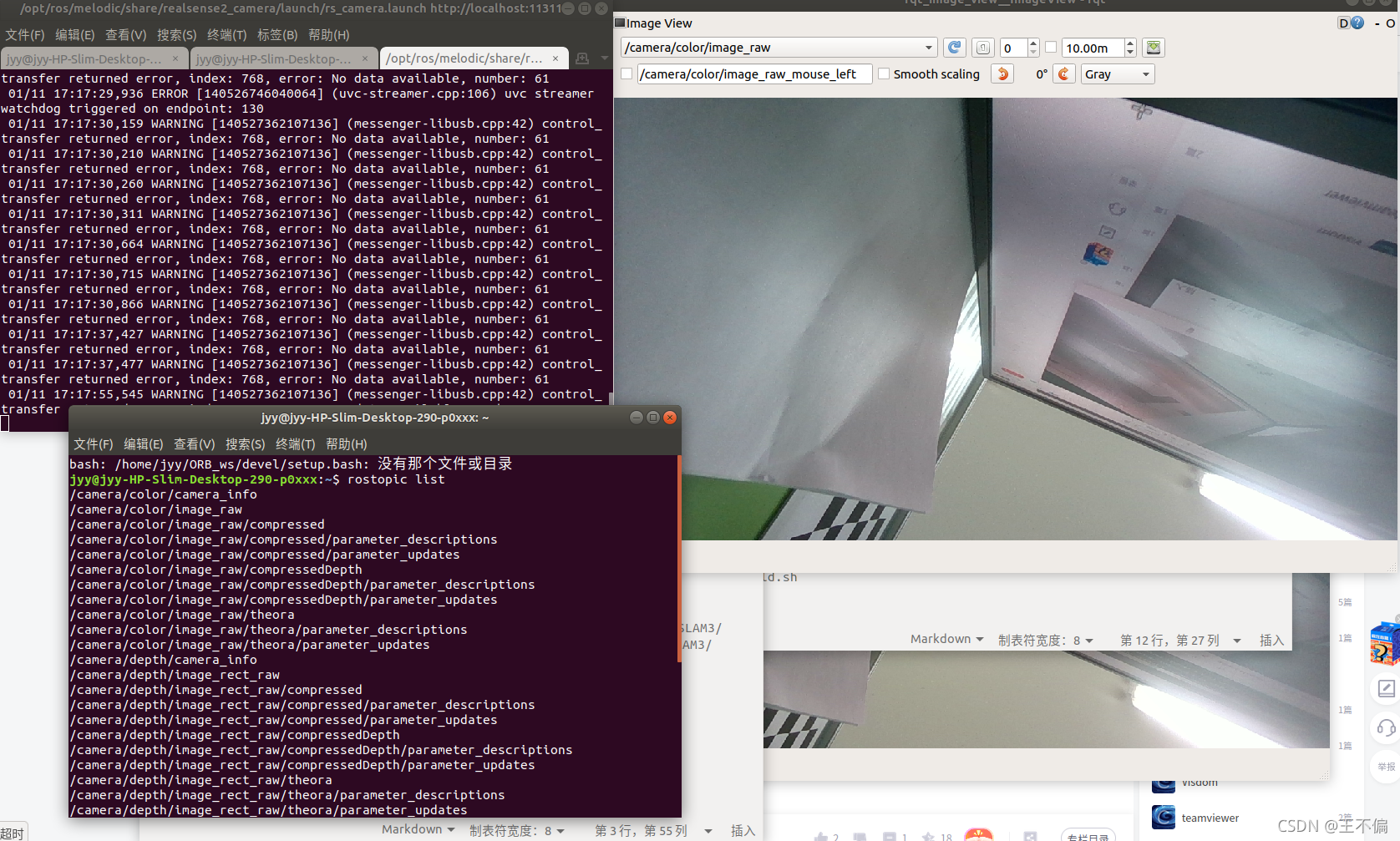This screenshot has width=1400, height=841.
Task: Click the front terminal vertical scrollbar
Action: click(679, 560)
